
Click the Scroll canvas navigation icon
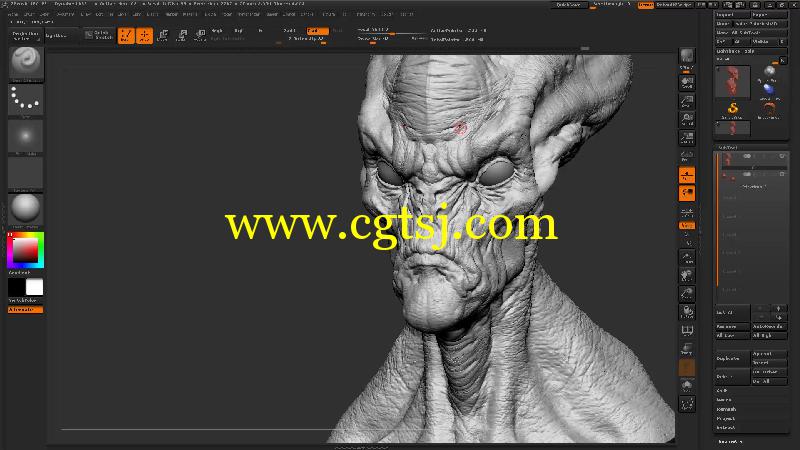click(687, 83)
